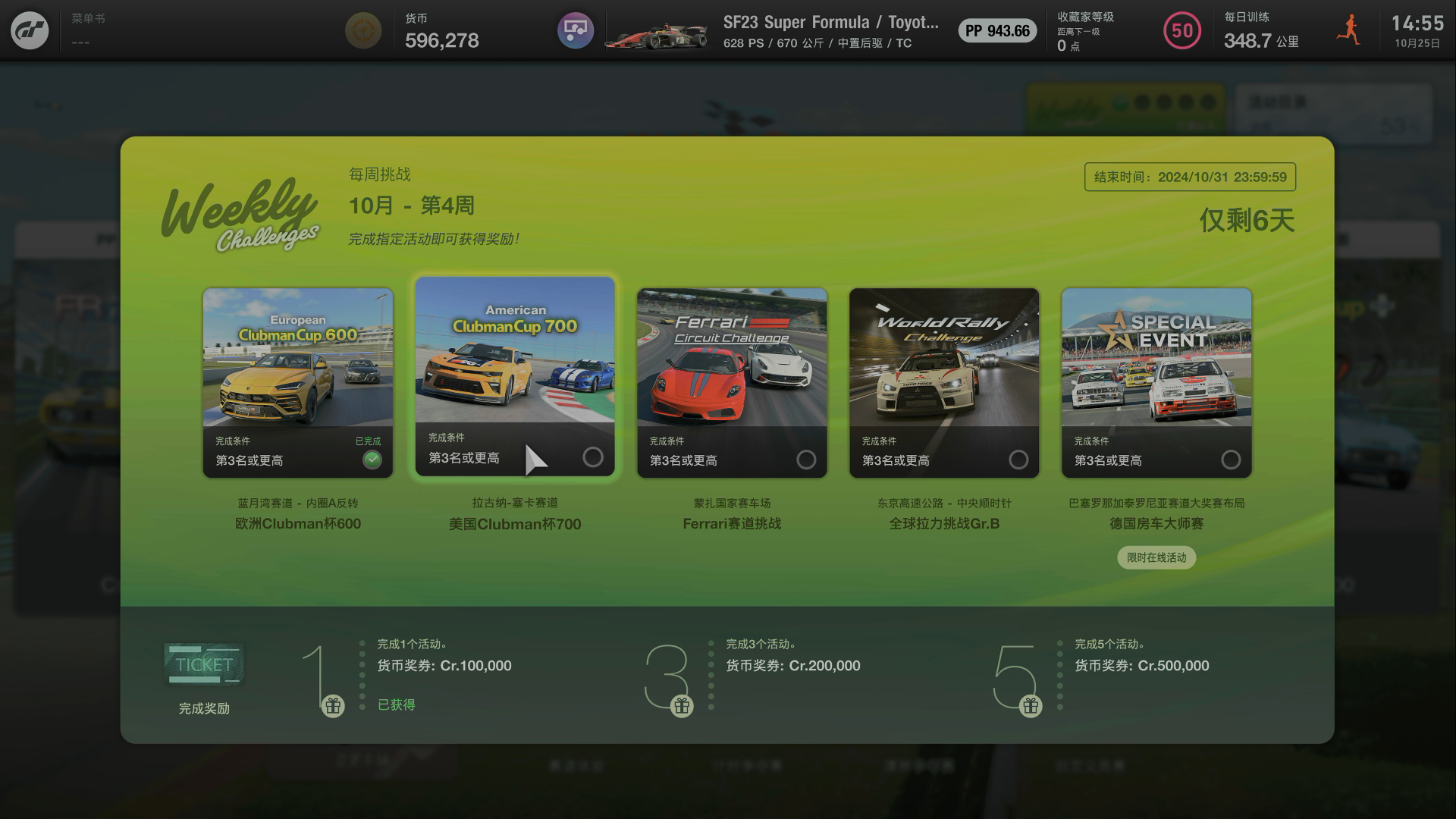Click the 欧洲Clubman杯600 title
The image size is (1456, 819).
(298, 523)
